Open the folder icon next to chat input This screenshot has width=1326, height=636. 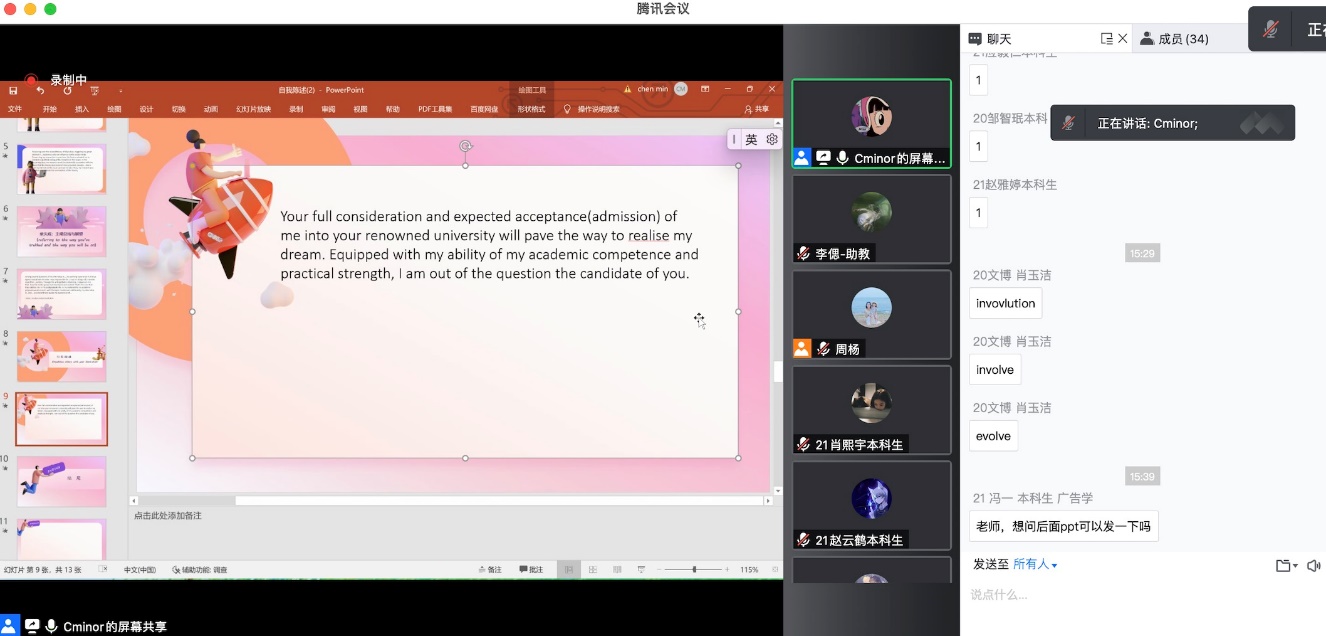click(x=1283, y=566)
